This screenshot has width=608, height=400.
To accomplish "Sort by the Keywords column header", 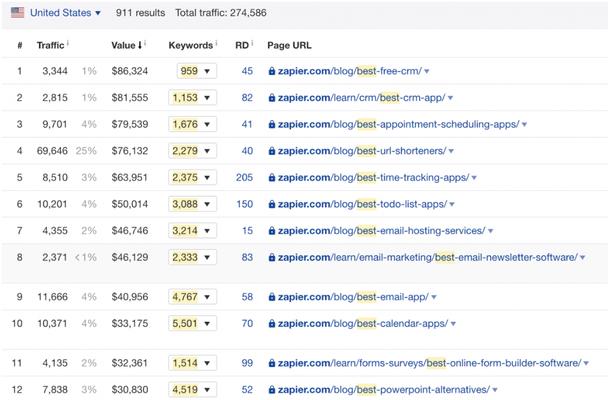I will pos(190,45).
